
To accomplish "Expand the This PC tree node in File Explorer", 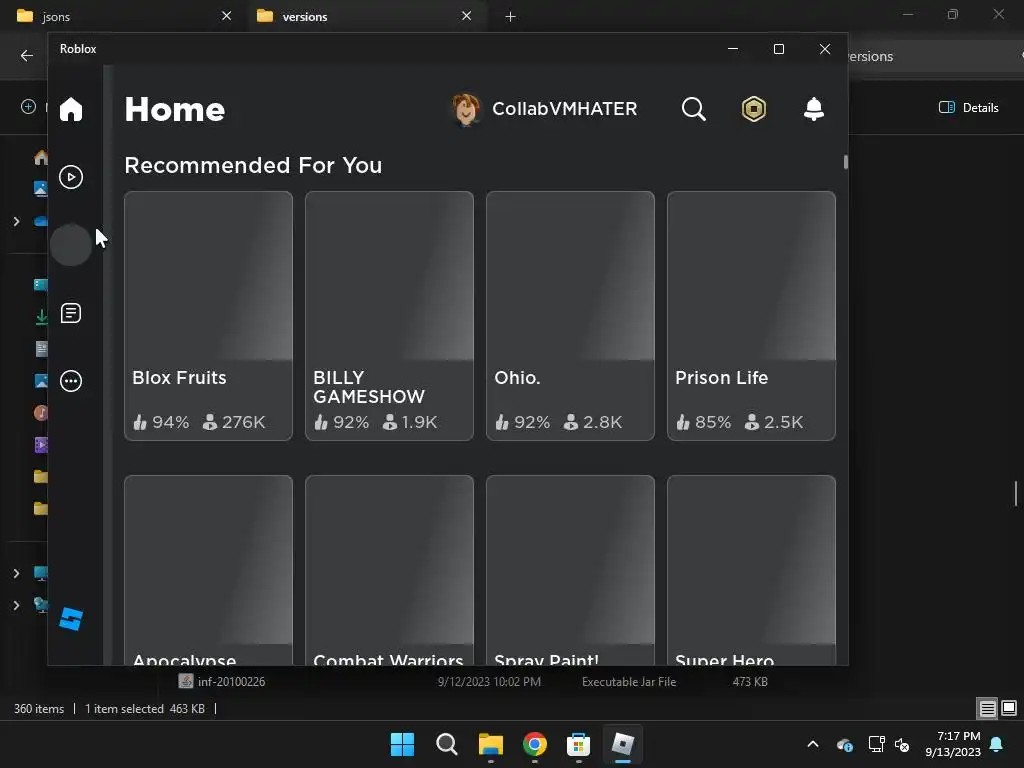I will [x=16, y=573].
